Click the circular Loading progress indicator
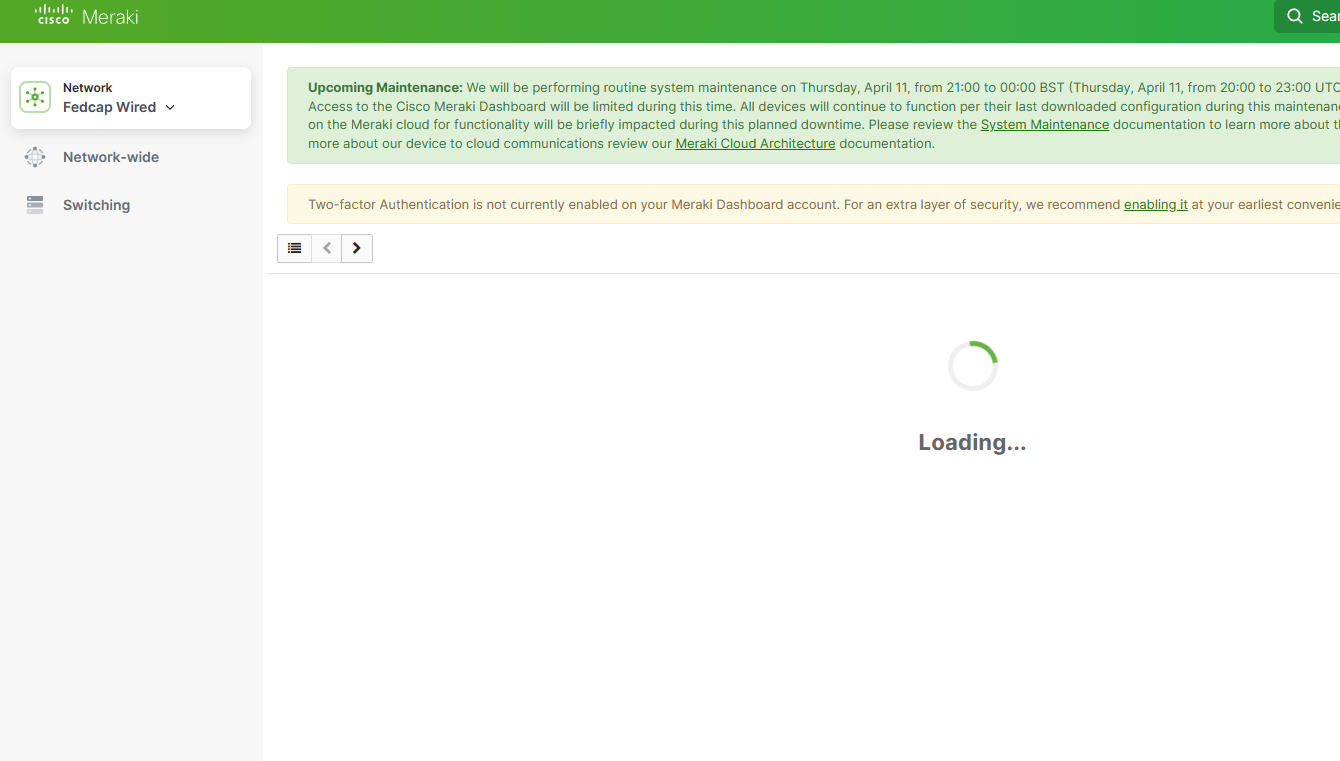The width and height of the screenshot is (1340, 761). [972, 365]
